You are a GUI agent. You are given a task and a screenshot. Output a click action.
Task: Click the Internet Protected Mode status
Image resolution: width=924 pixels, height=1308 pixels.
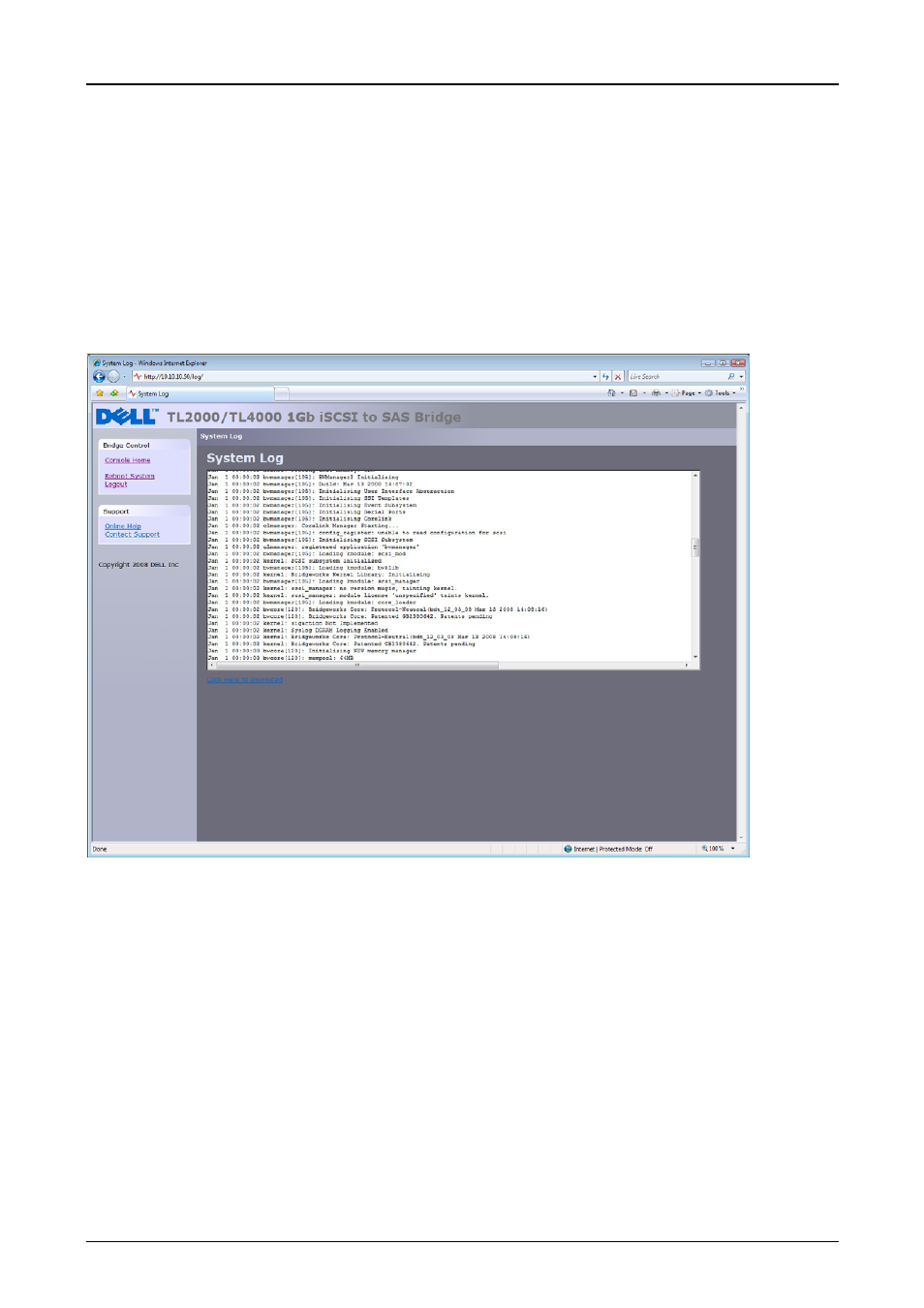point(608,849)
